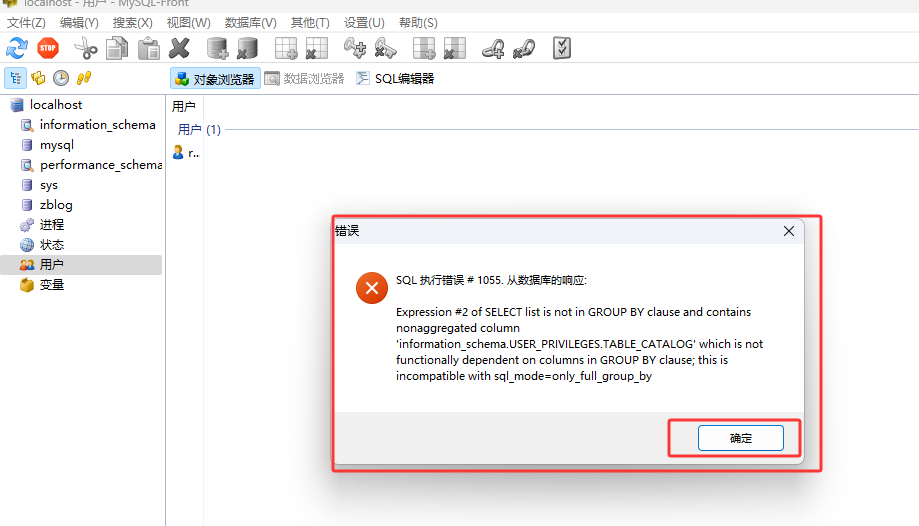This screenshot has height=526, width=919.
Task: Toggle the yellow footprints icon
Action: point(84,78)
